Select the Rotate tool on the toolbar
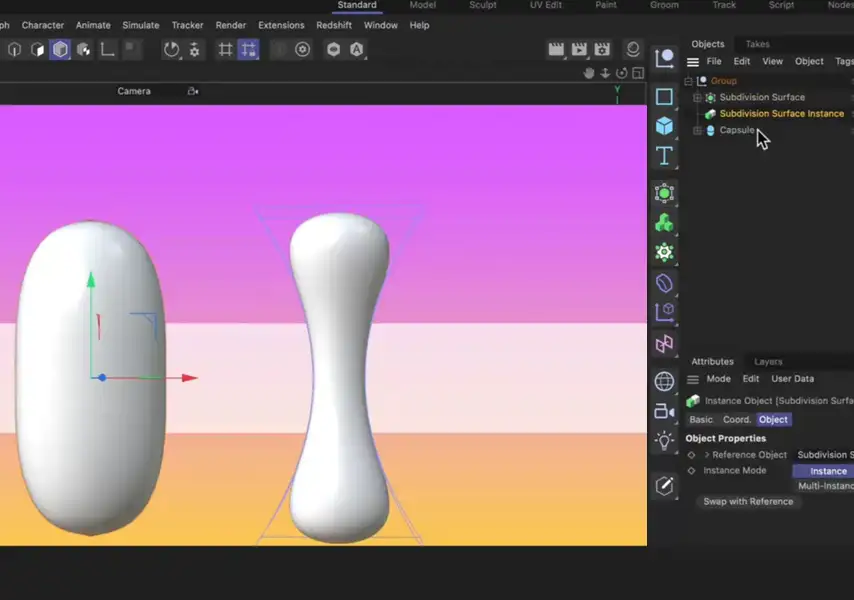The height and width of the screenshot is (600, 854). [x=171, y=49]
